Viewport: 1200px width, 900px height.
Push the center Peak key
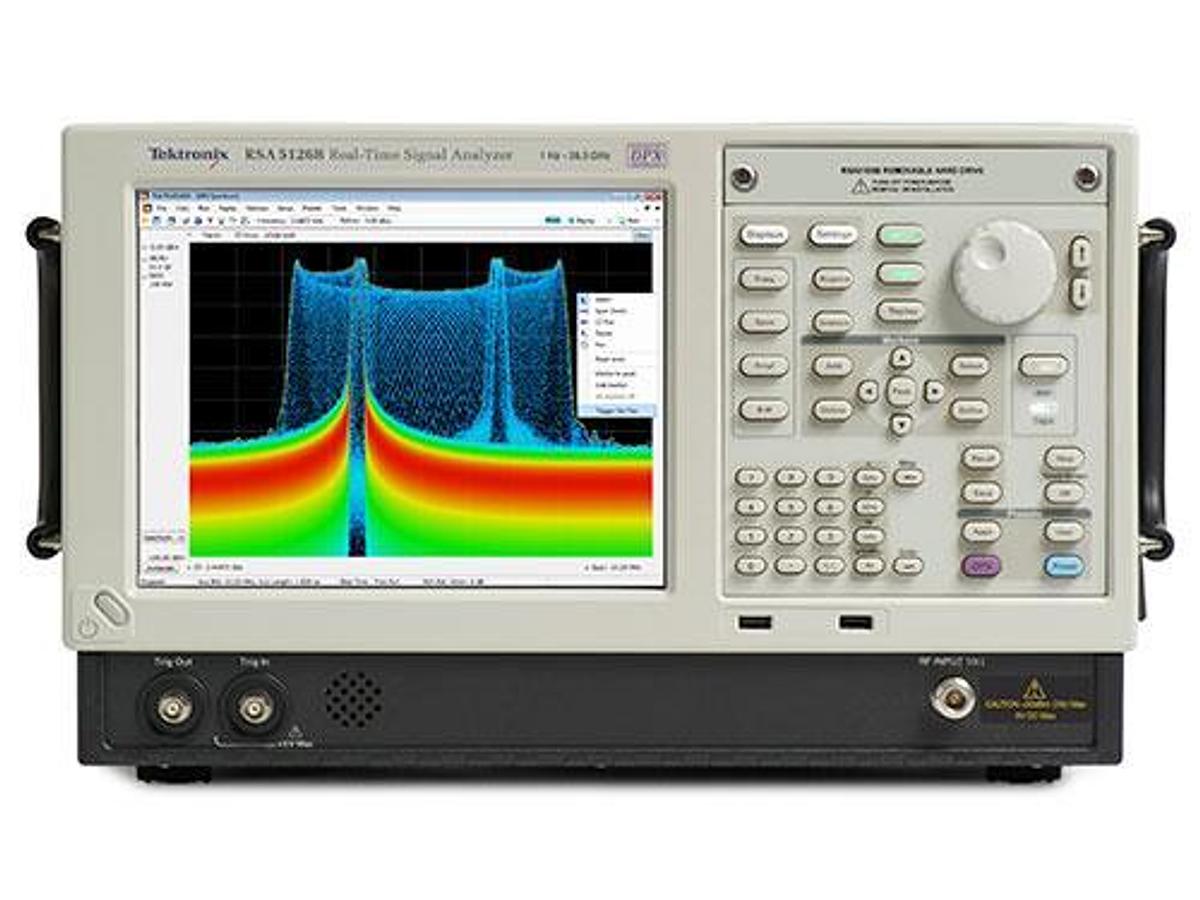pyautogui.click(x=901, y=390)
